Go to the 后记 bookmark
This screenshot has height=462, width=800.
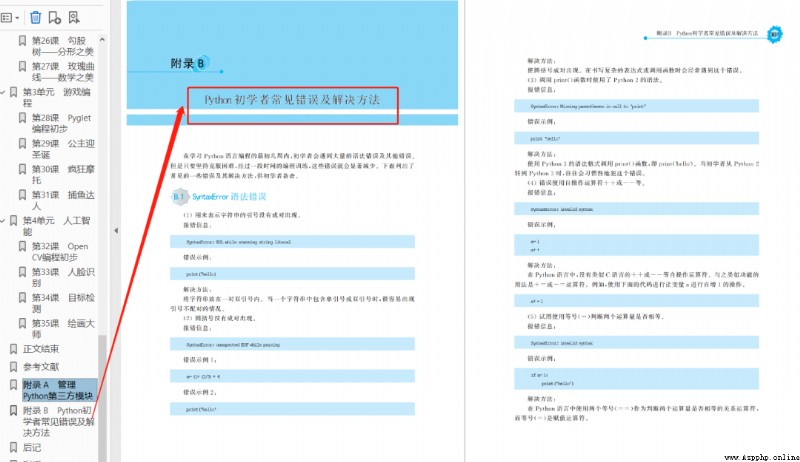32,448
